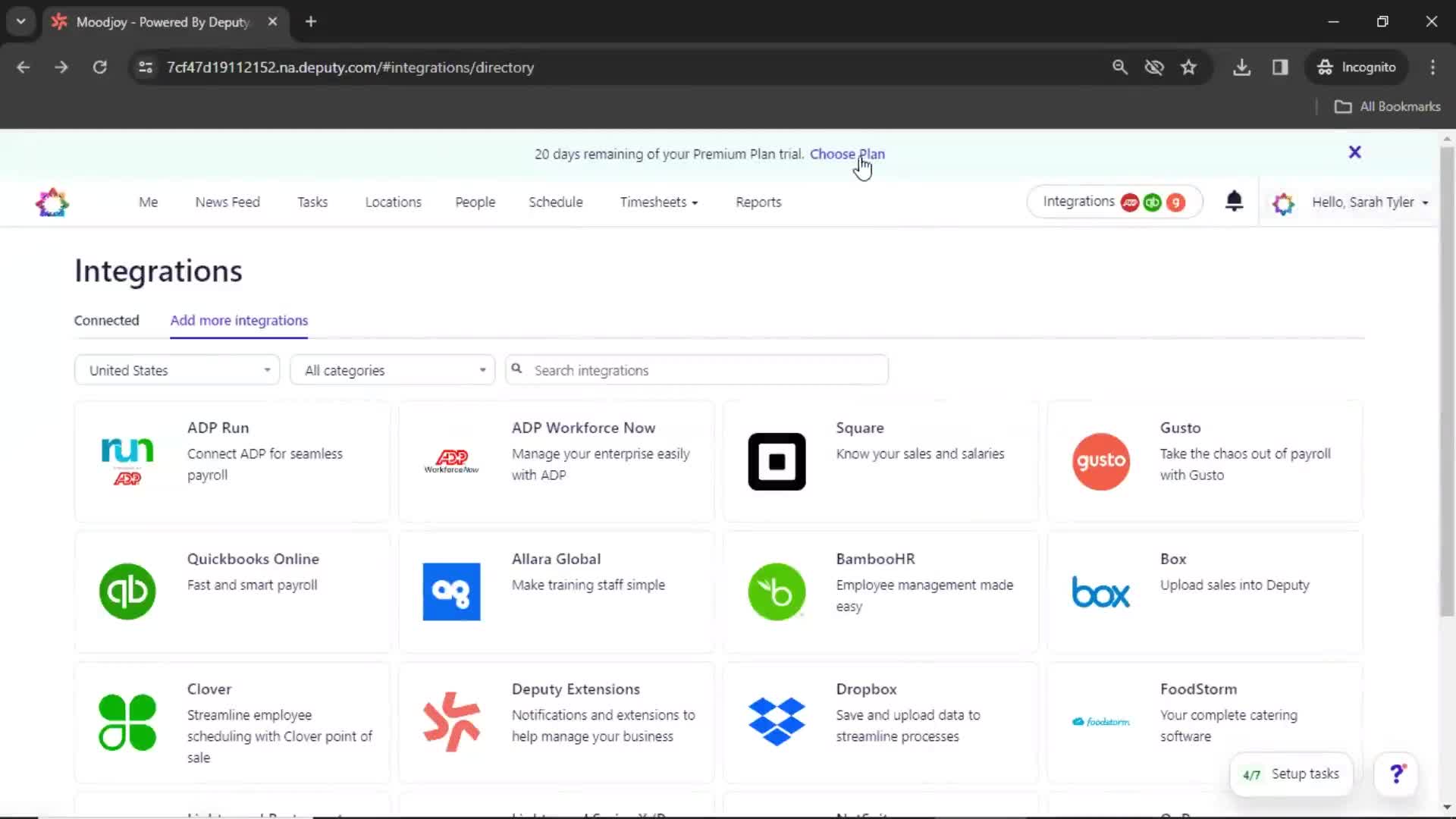Open the Deputy Extensions logo

[451, 722]
